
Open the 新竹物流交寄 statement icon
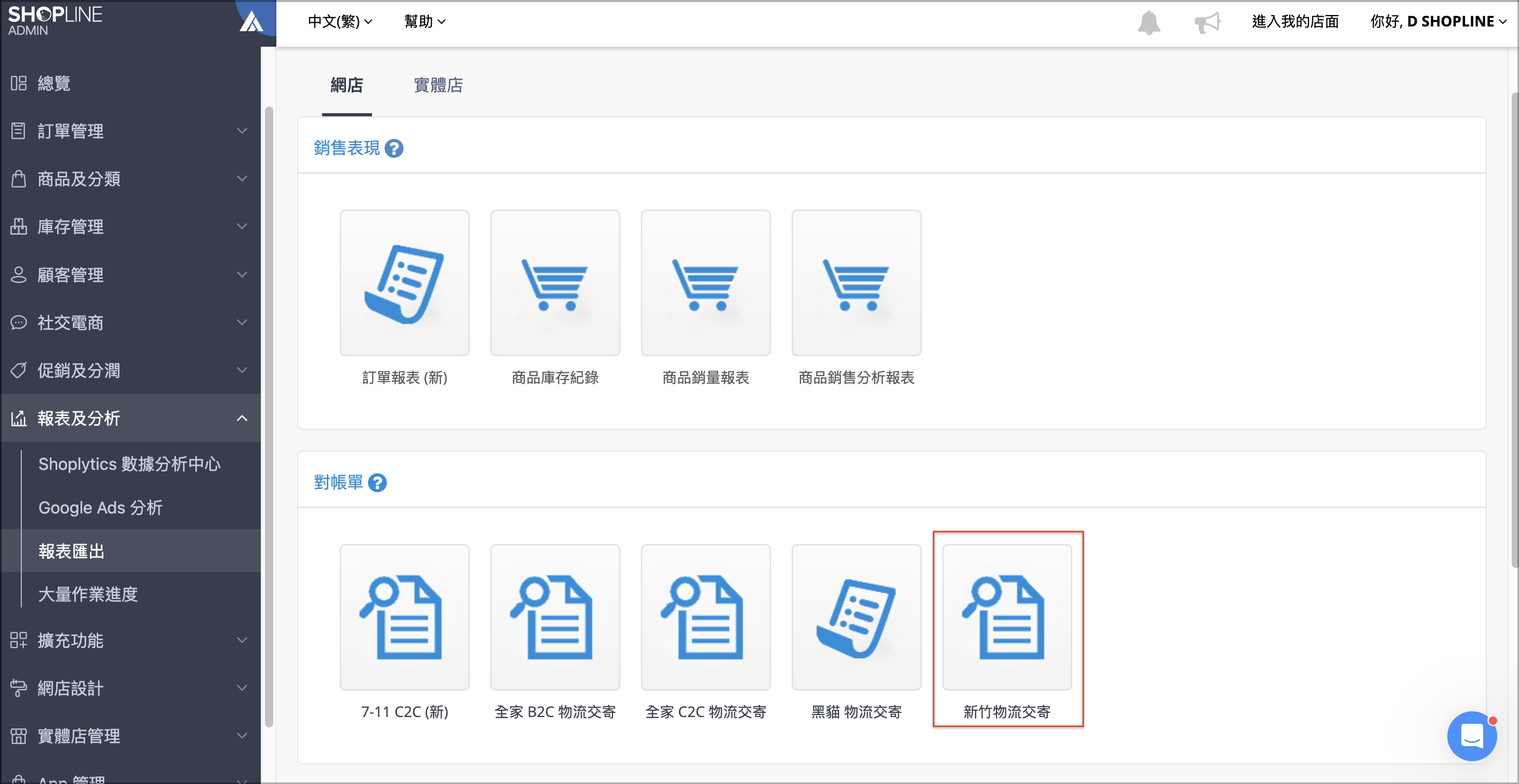(x=1007, y=617)
